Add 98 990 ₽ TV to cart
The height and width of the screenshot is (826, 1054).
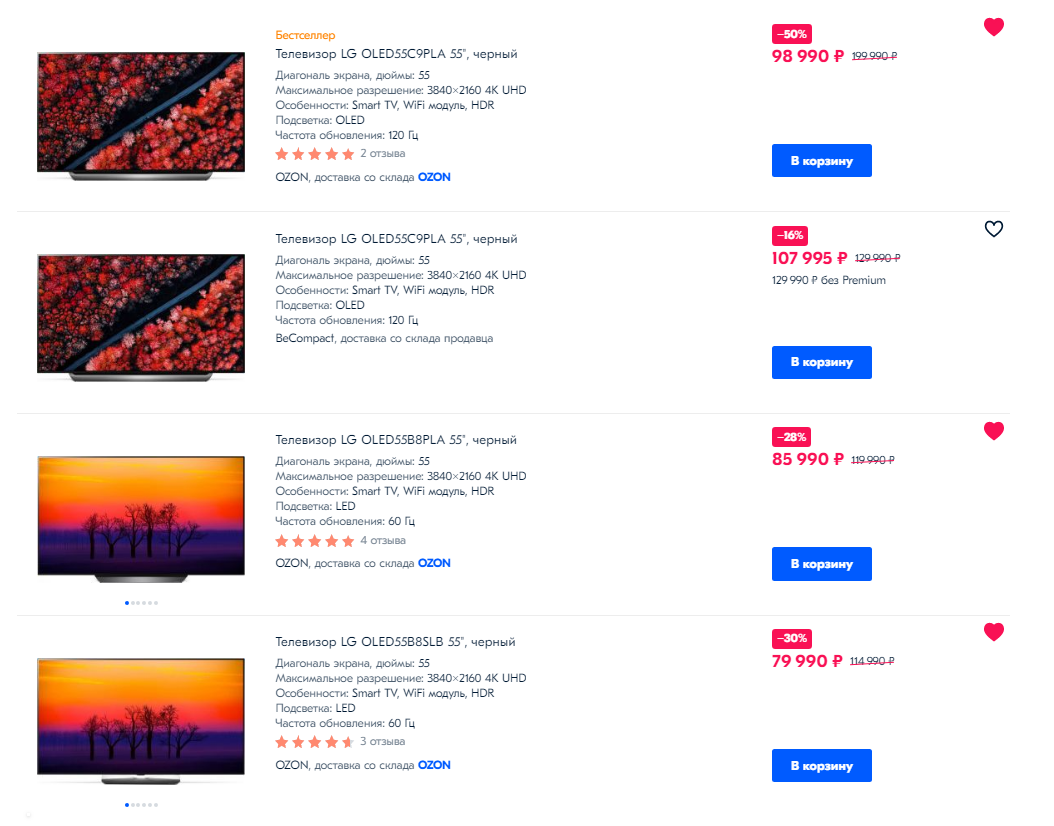point(821,161)
